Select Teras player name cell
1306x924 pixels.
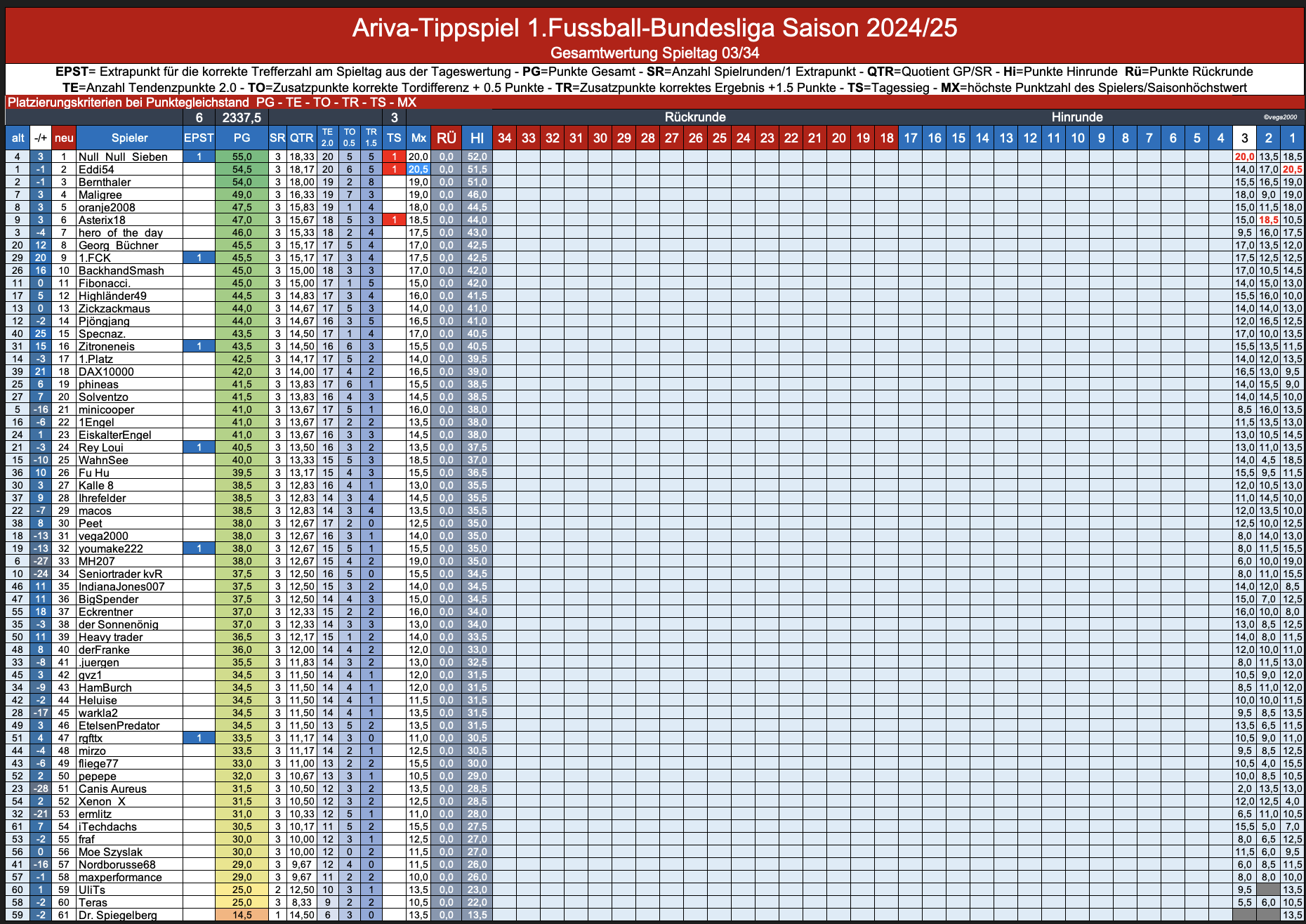tap(129, 902)
